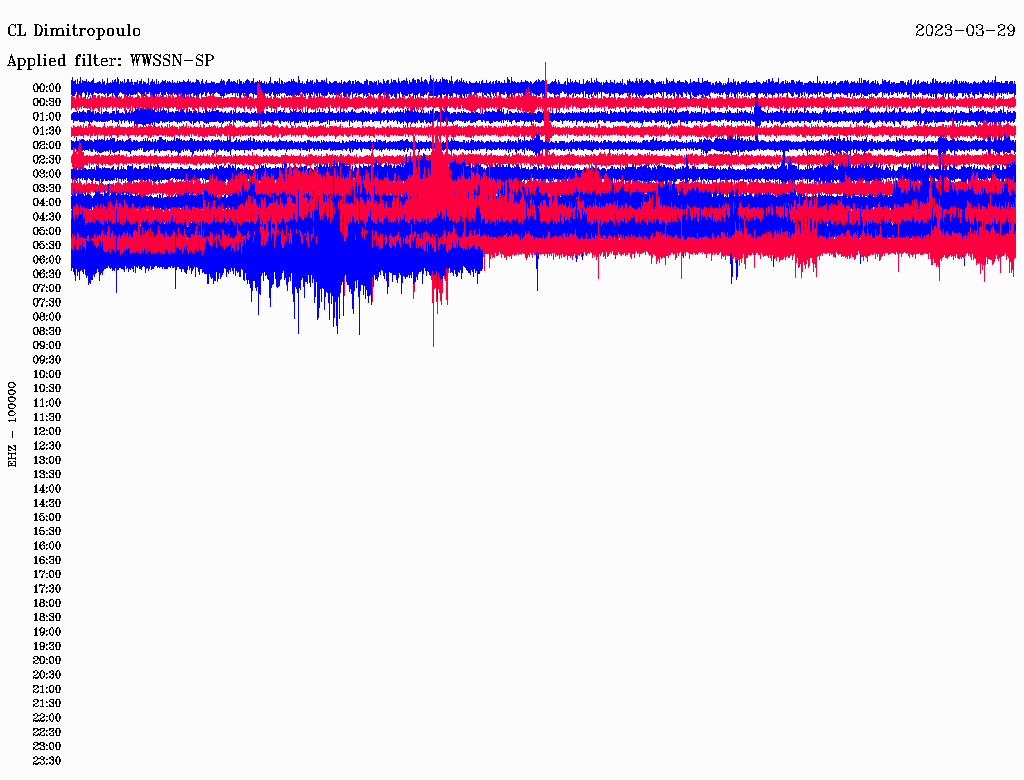
Task: Pick the 09:00 time label
Action: click(x=47, y=345)
